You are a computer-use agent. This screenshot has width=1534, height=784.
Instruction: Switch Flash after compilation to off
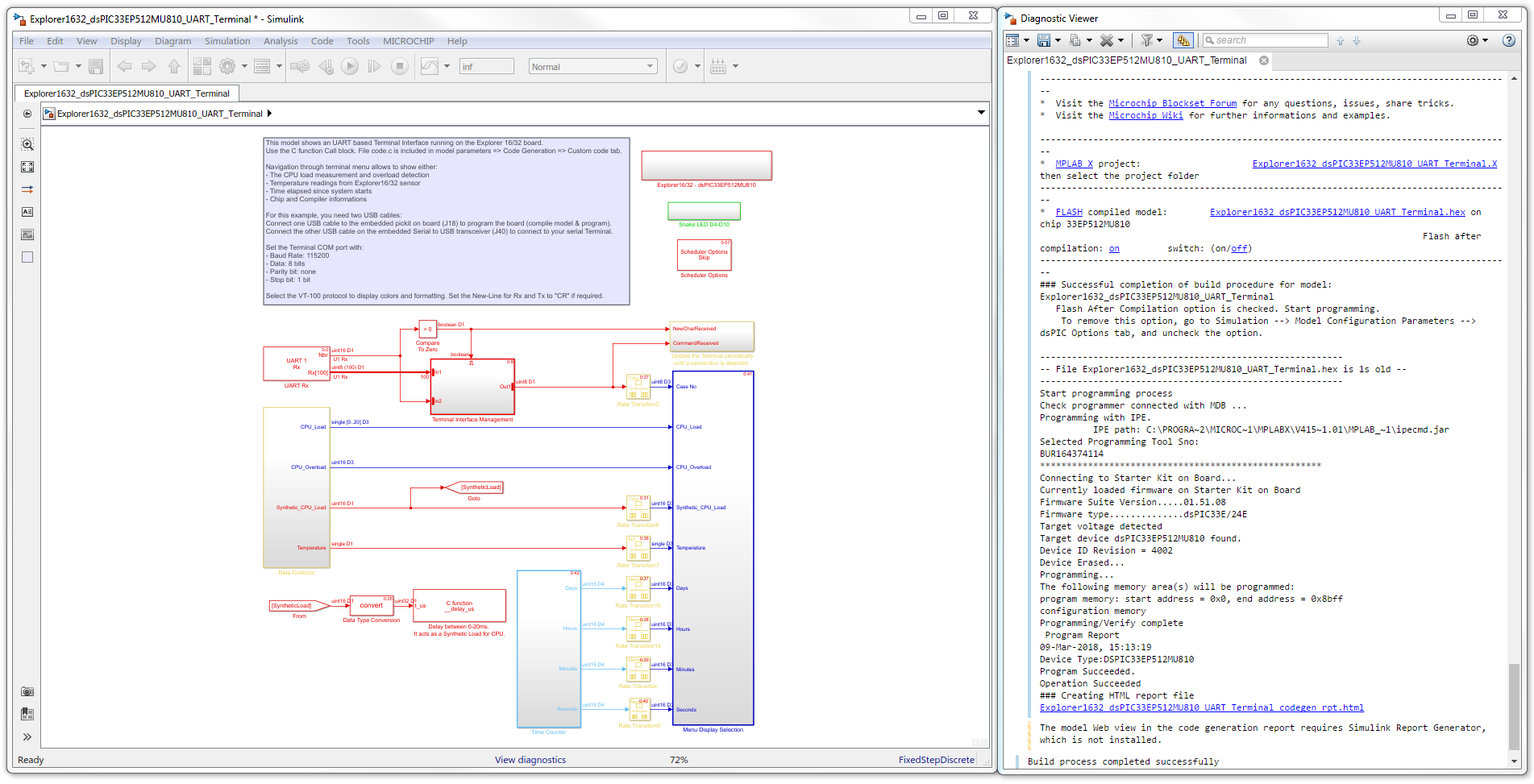coord(1239,249)
